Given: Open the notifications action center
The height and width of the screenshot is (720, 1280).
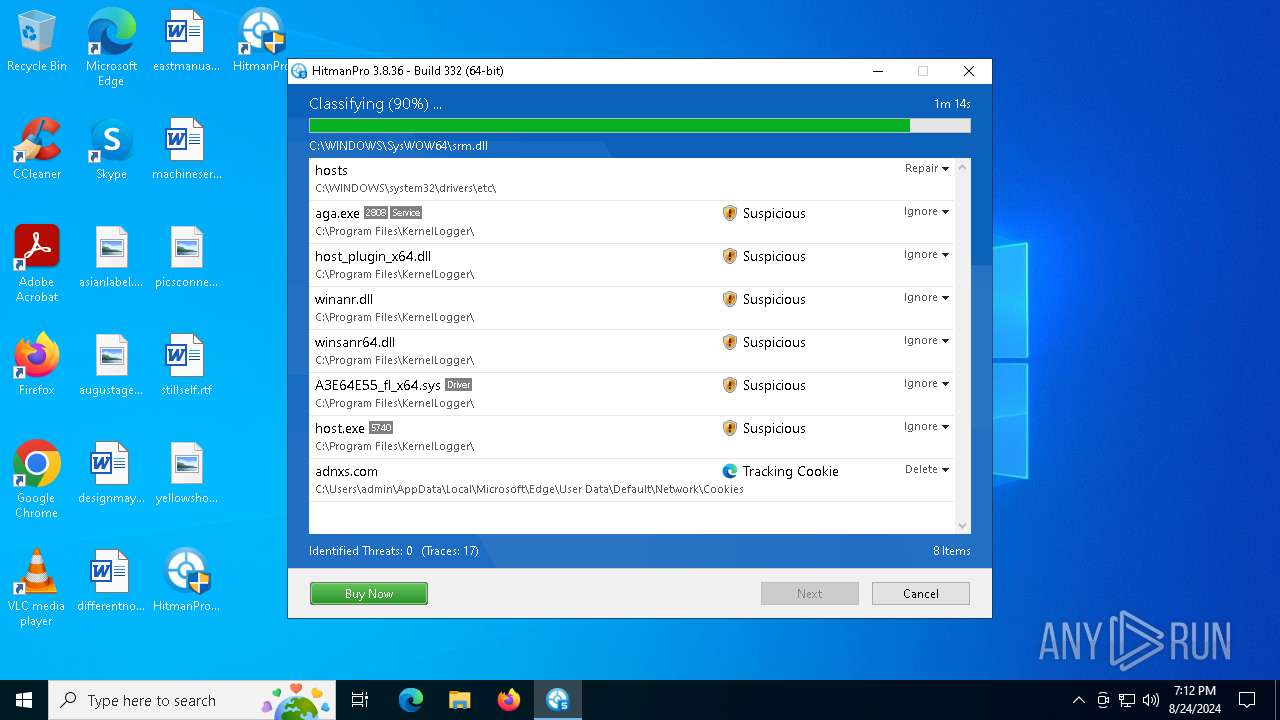Looking at the screenshot, I should (1247, 700).
